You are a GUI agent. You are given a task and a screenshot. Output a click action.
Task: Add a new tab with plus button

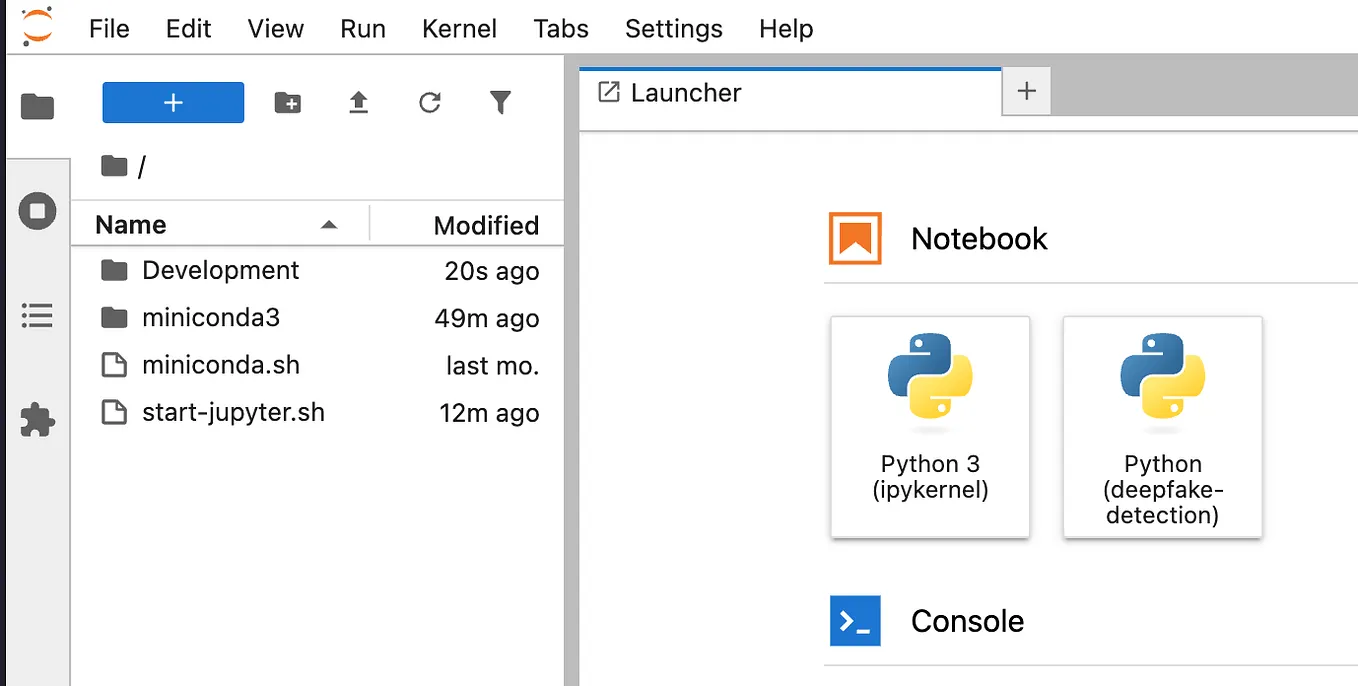pyautogui.click(x=1026, y=92)
